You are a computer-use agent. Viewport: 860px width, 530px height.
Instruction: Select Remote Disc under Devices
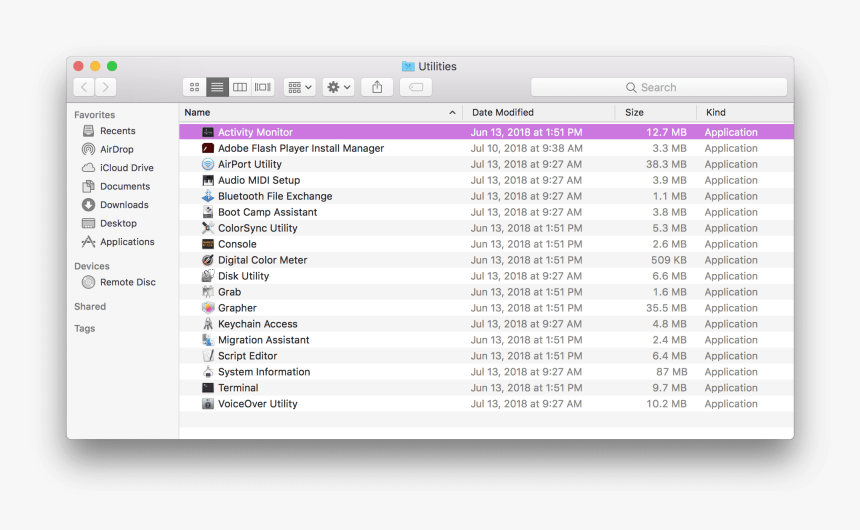[127, 282]
